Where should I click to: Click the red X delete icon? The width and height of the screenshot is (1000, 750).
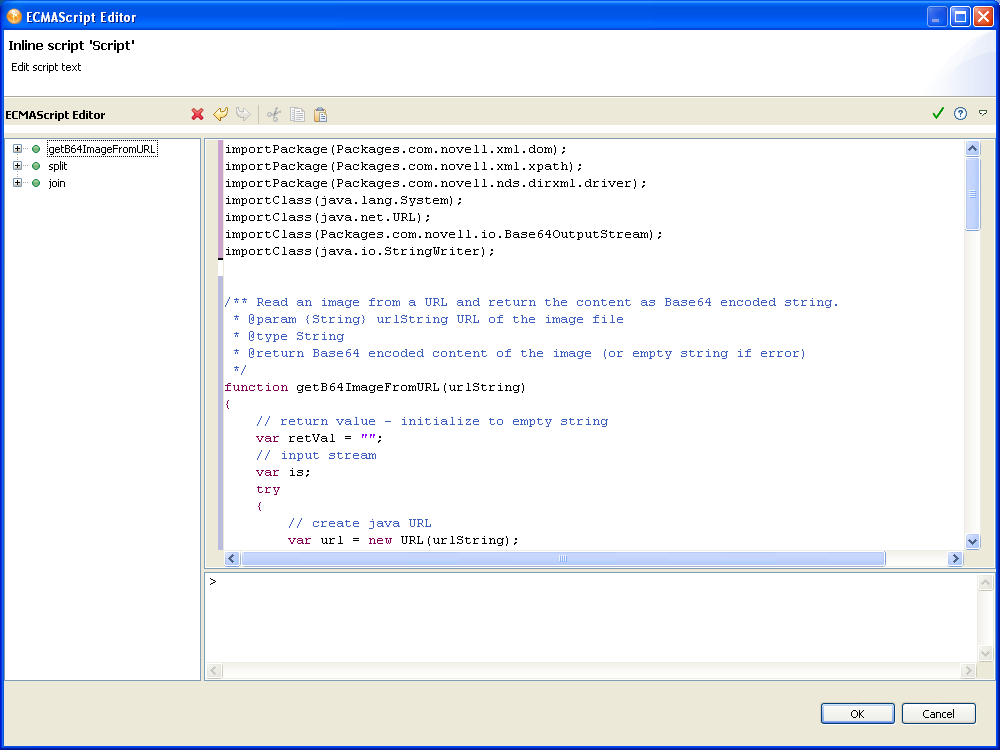(x=198, y=114)
